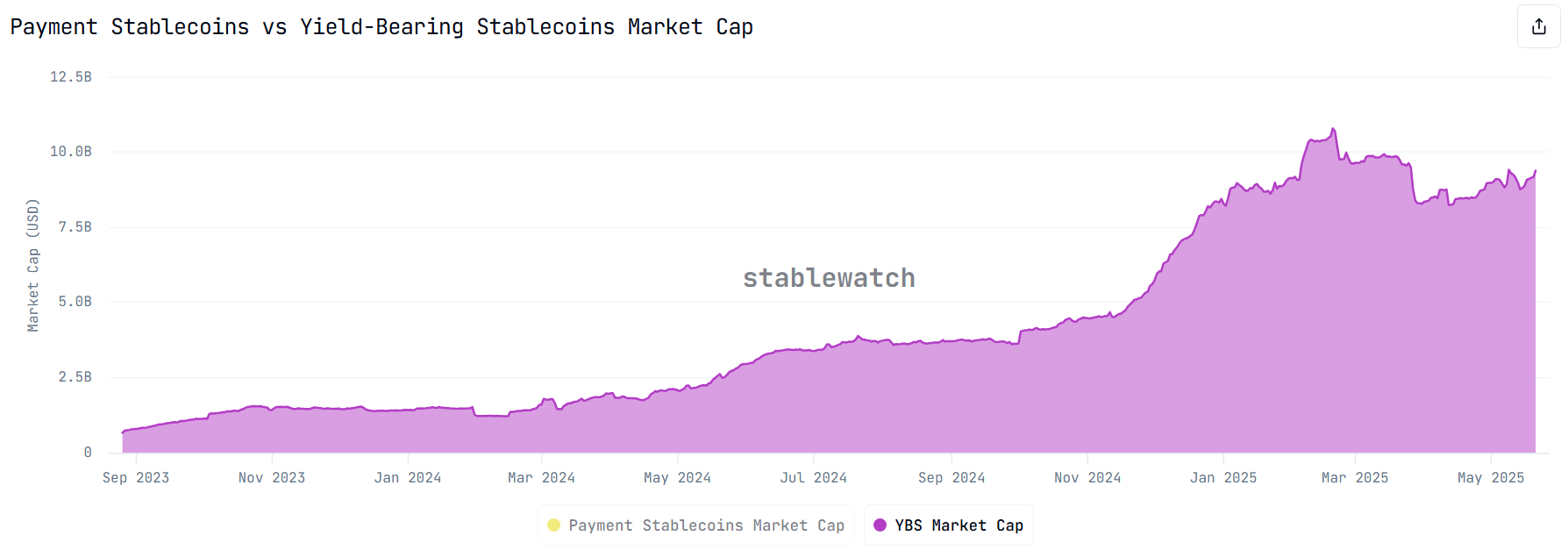The height and width of the screenshot is (557, 1568).
Task: Click the May 2025 axis label
Action: coord(1492,477)
